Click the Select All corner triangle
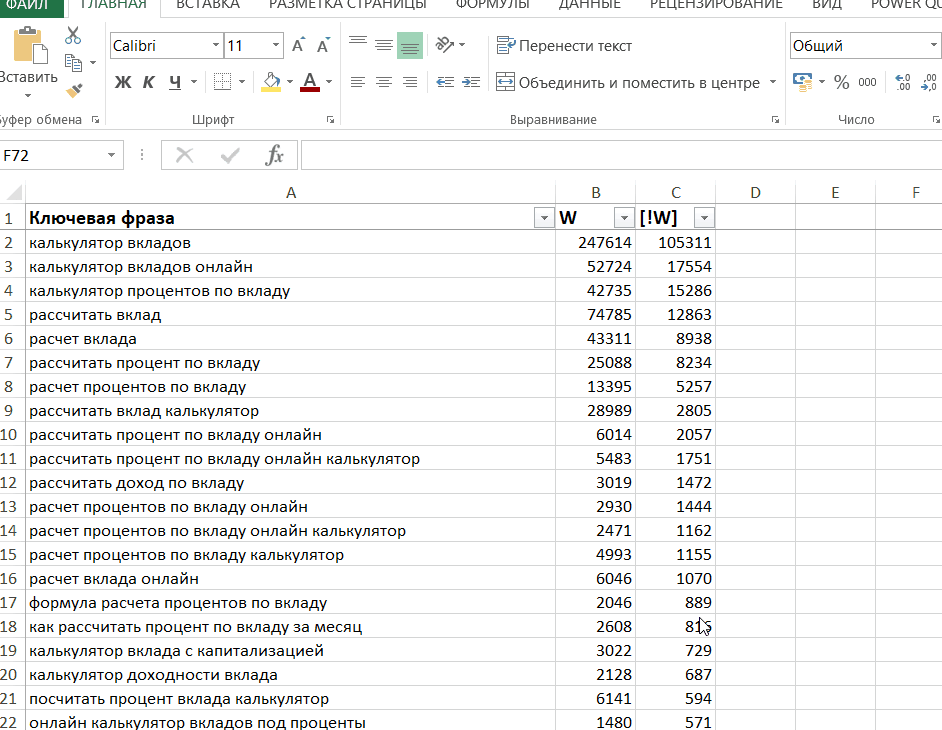Image resolution: width=942 pixels, height=730 pixels. tap(13, 192)
